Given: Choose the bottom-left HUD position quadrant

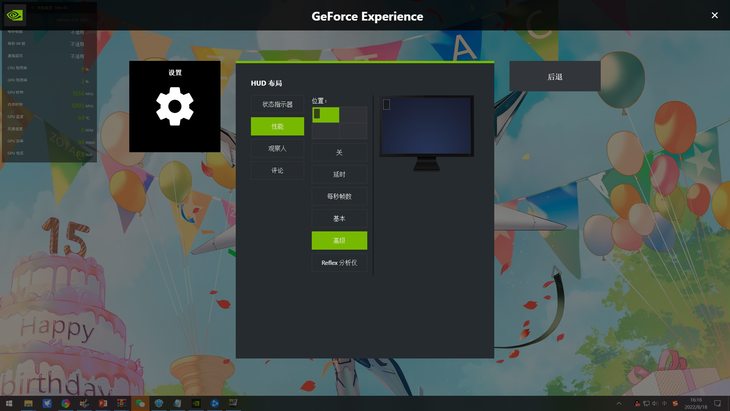Looking at the screenshot, I should coord(325,130).
